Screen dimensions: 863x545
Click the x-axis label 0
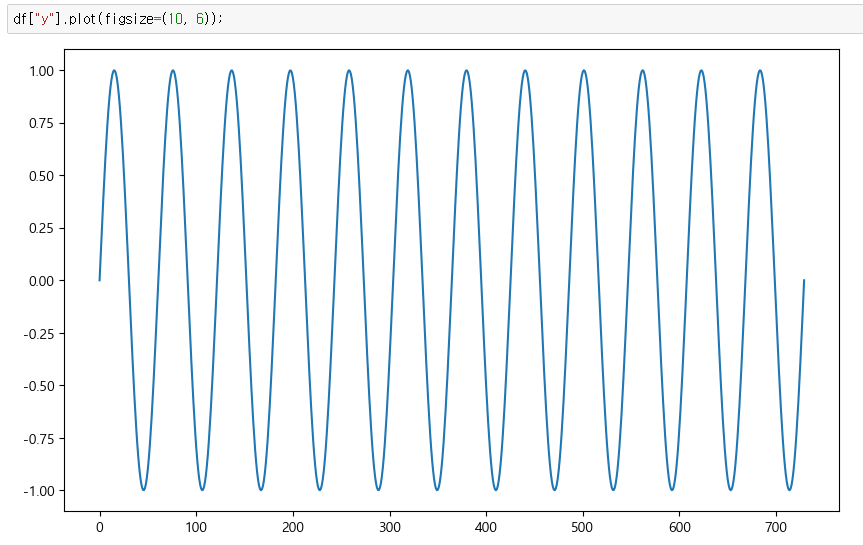(x=100, y=527)
